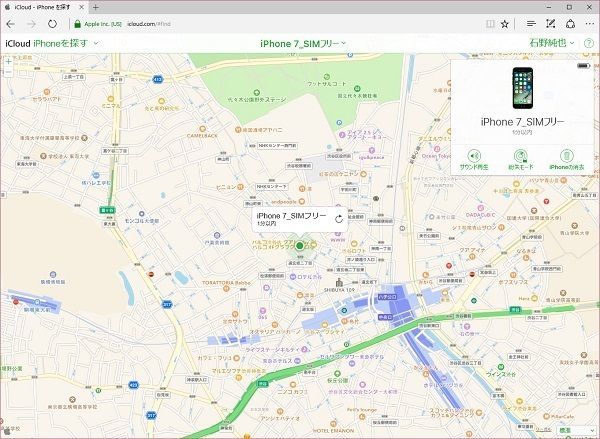Refresh location in device callout
This screenshot has height=439, width=600.
click(339, 219)
